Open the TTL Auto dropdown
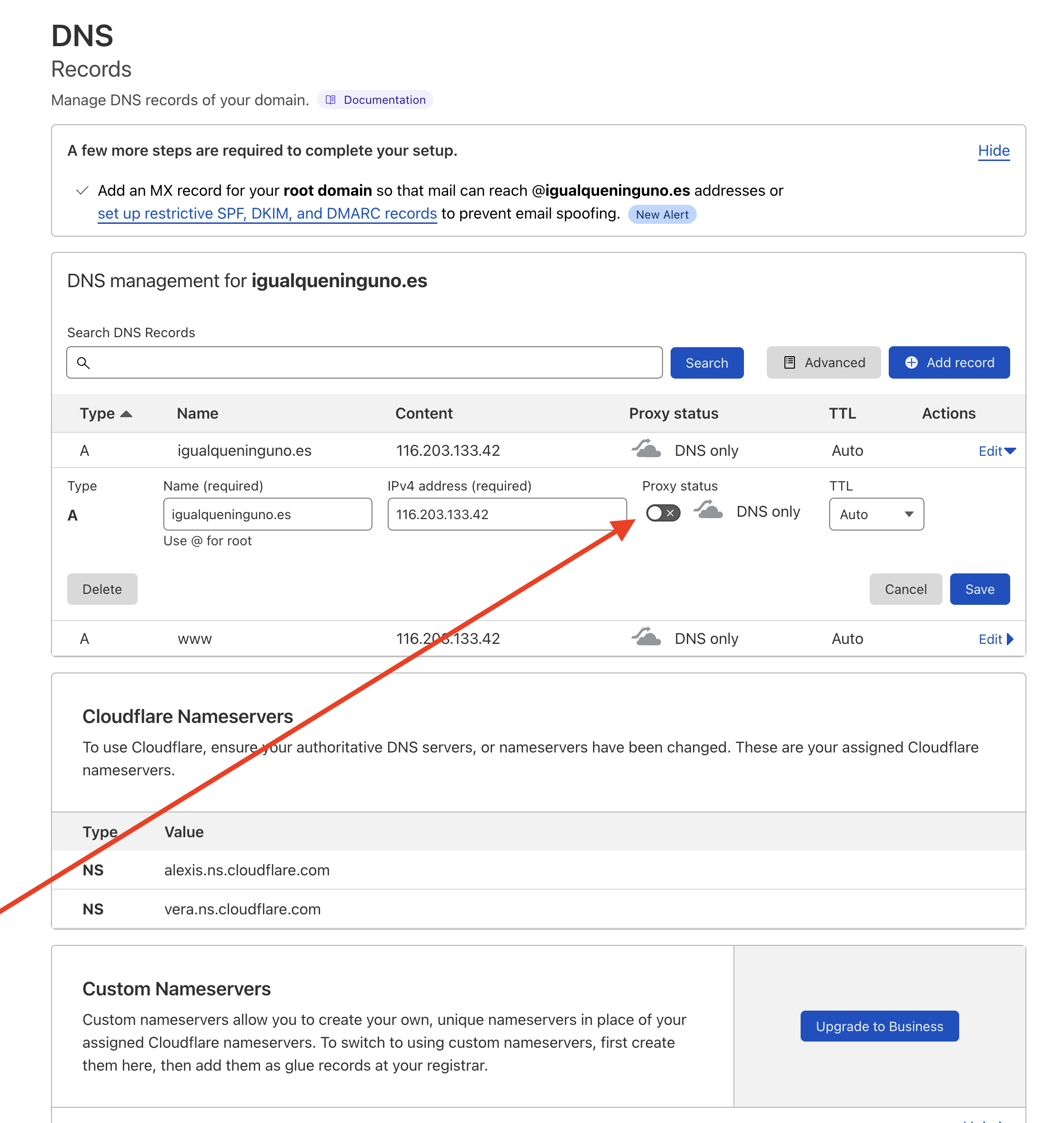The width and height of the screenshot is (1064, 1123). 876,514
